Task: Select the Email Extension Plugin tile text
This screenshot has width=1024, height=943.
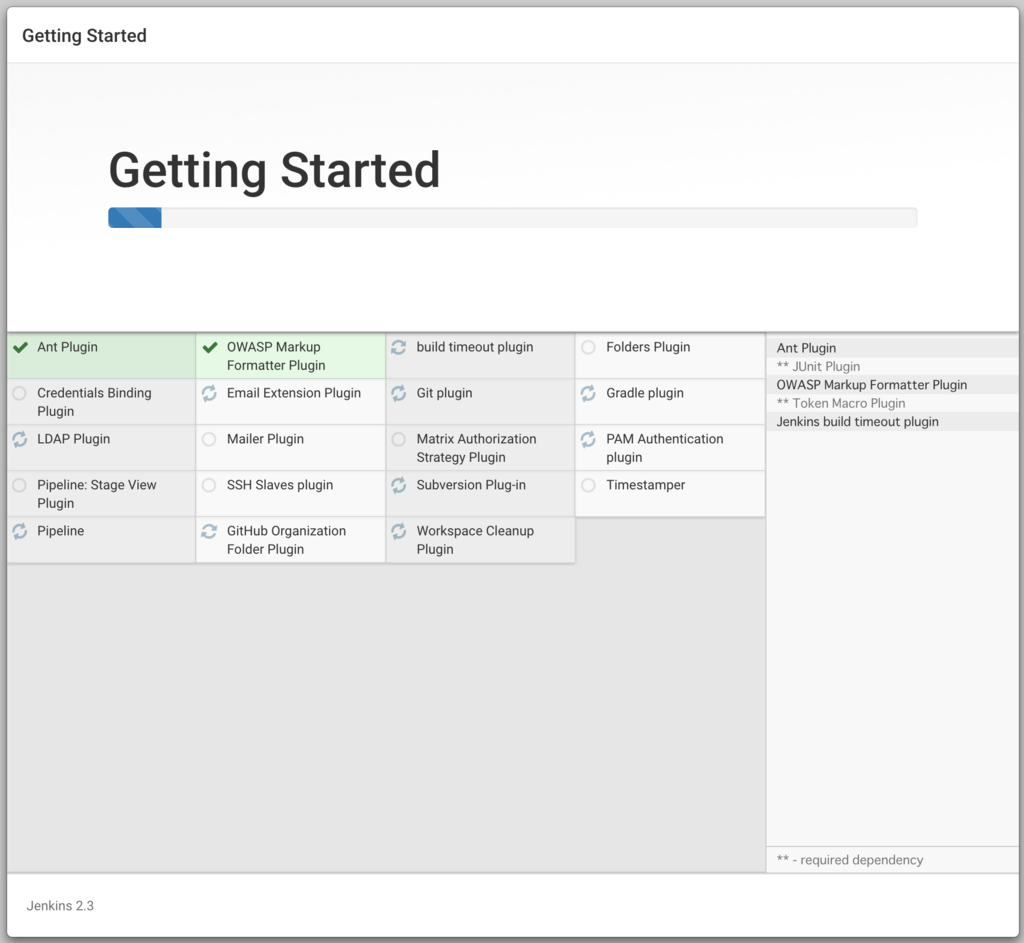Action: coord(294,393)
